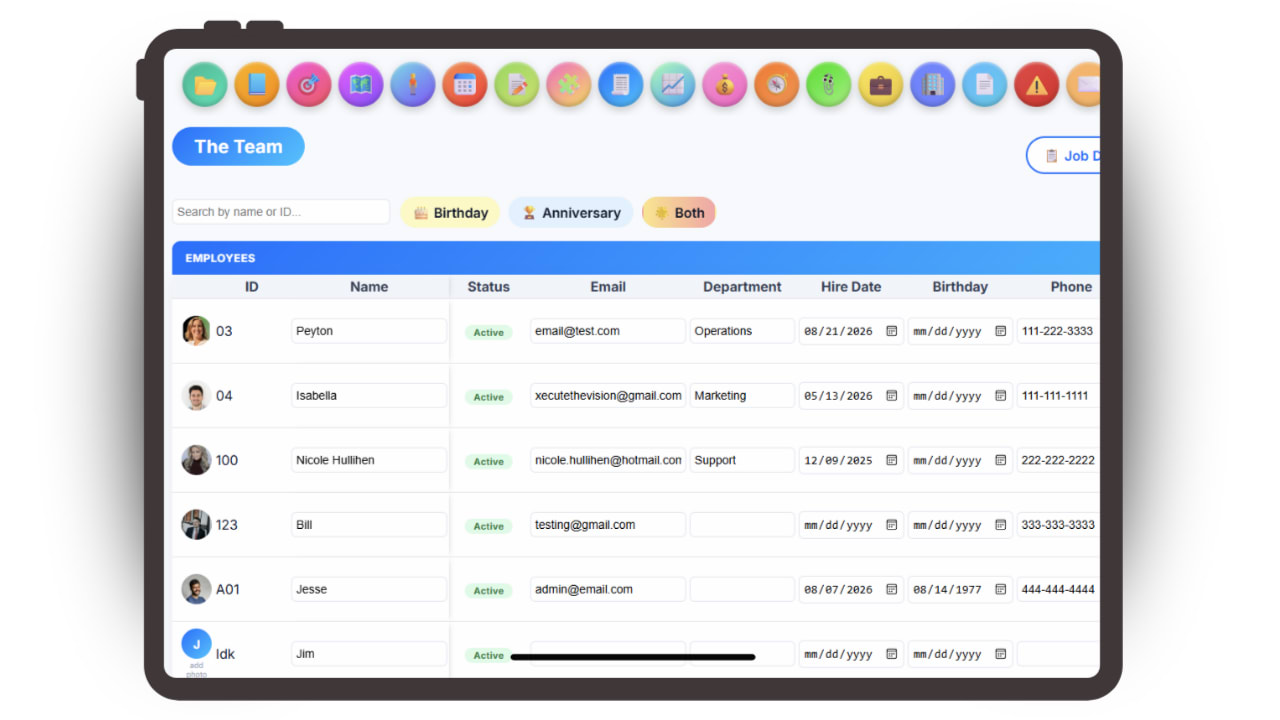
Task: Select the Birthday filter
Action: (x=450, y=212)
